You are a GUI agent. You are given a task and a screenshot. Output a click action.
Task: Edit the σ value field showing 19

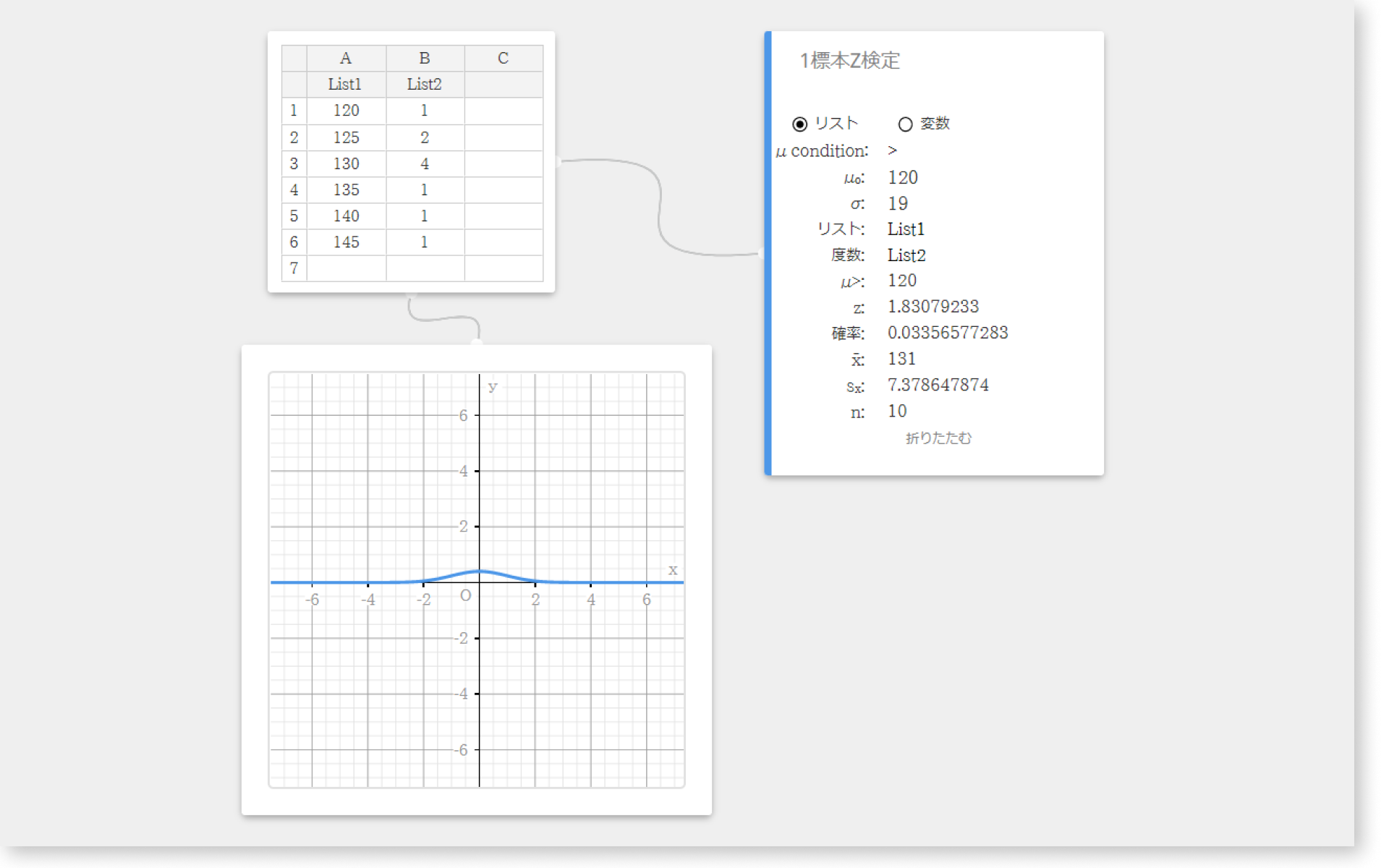[x=898, y=203]
